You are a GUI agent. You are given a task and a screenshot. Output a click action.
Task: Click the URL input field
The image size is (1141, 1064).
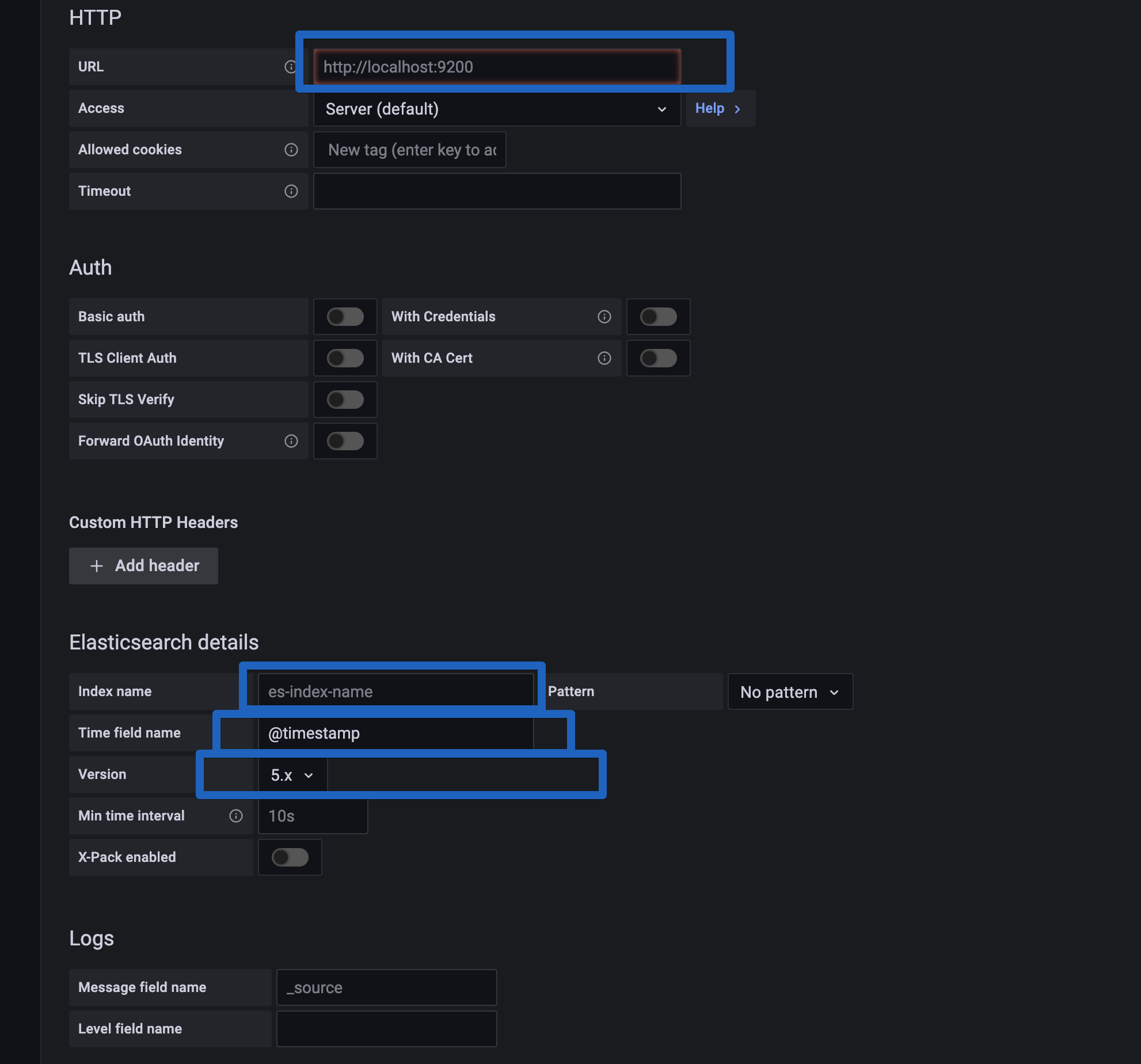coord(496,67)
